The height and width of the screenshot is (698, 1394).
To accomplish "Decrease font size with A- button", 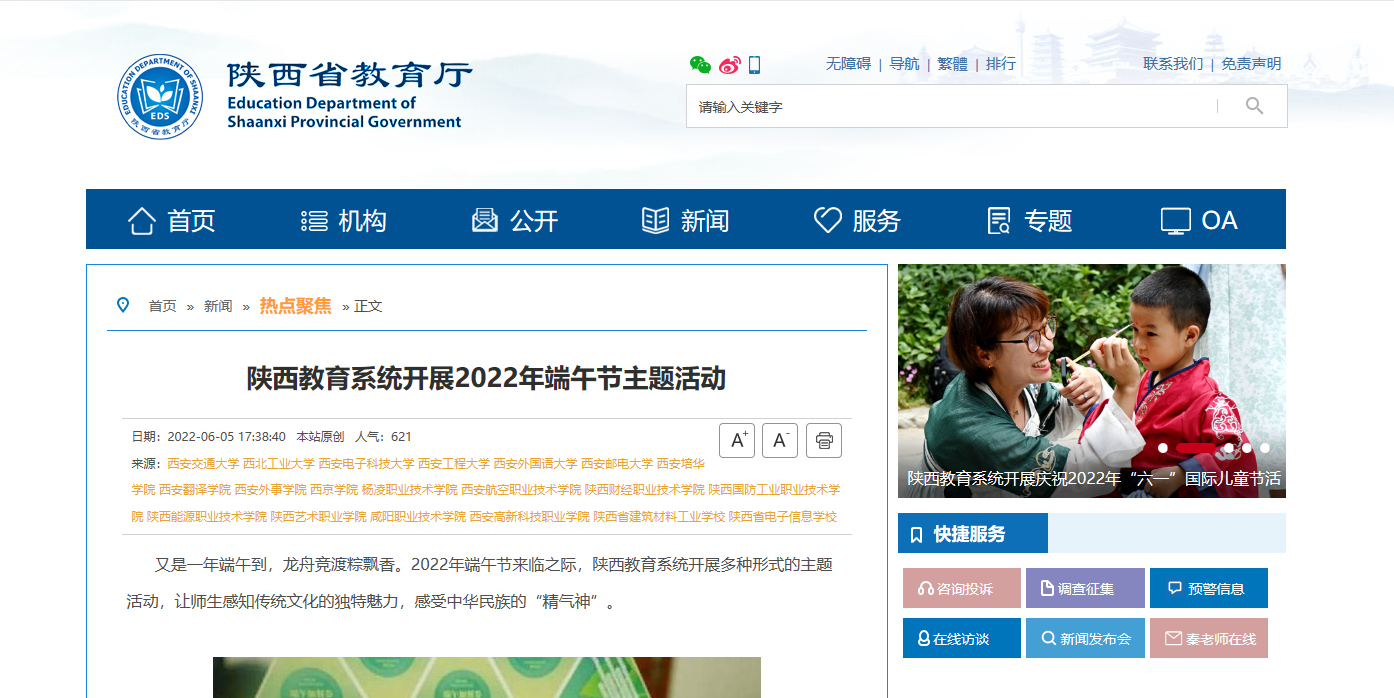I will click(x=780, y=440).
